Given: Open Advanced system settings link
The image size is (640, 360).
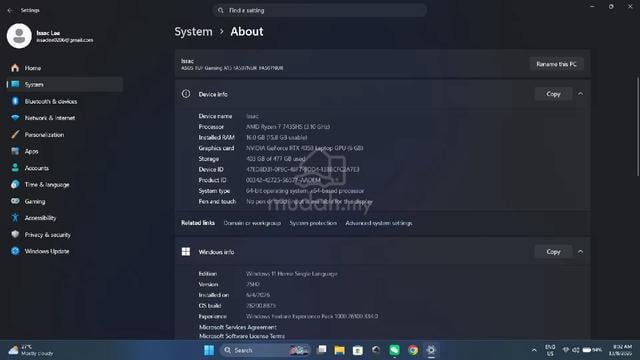Looking at the screenshot, I should pyautogui.click(x=379, y=223).
